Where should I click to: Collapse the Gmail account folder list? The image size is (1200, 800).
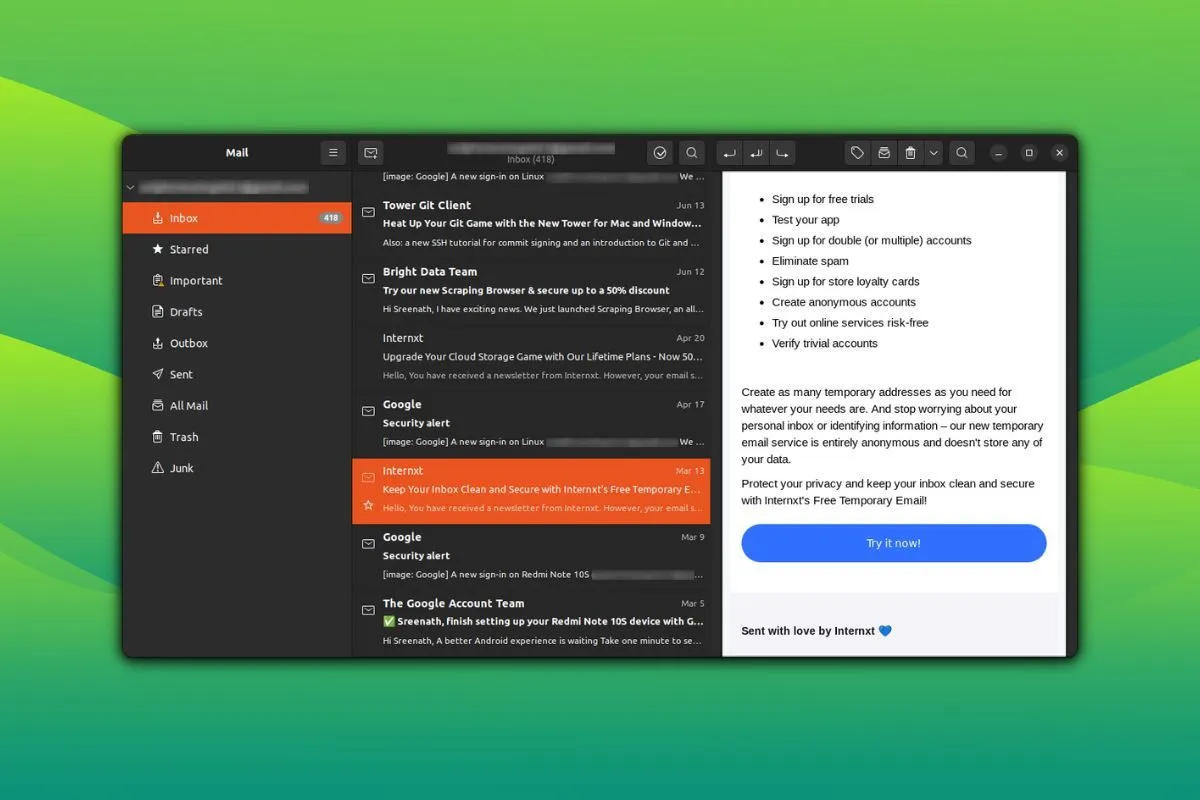click(x=130, y=187)
